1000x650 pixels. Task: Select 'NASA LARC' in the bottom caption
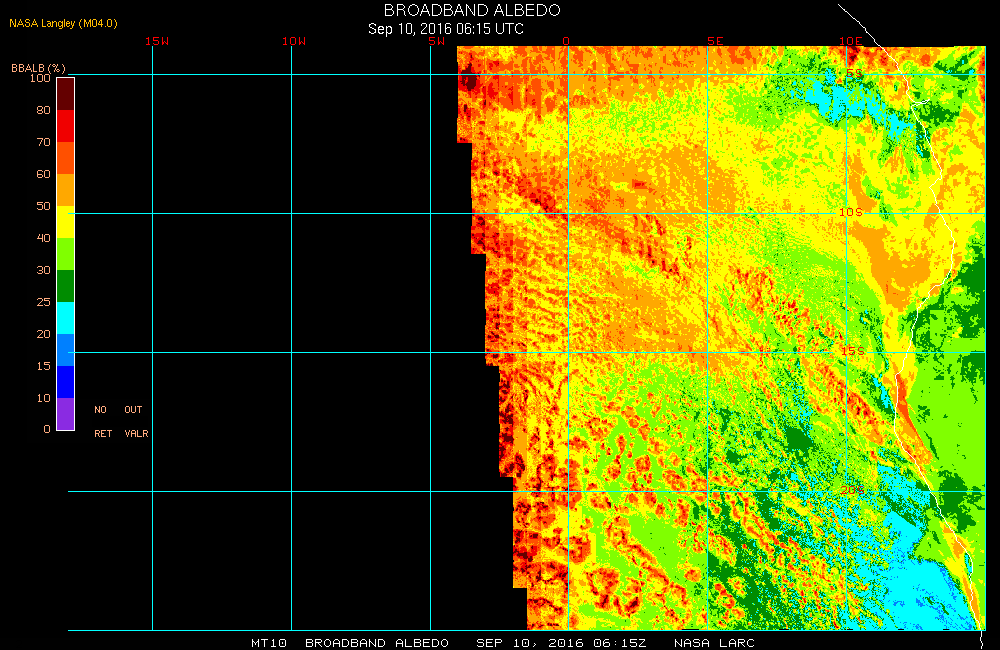[x=714, y=643]
